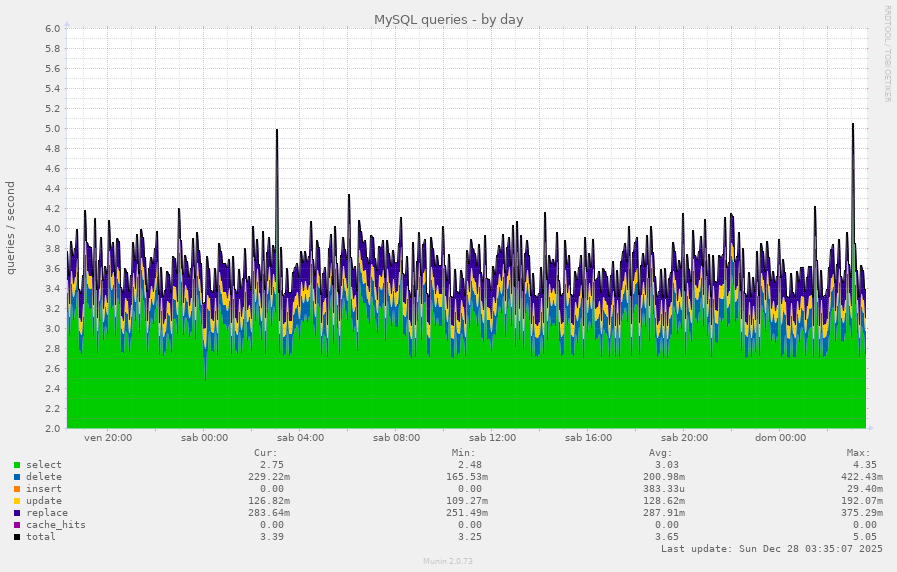Image resolution: width=897 pixels, height=572 pixels.
Task: Click the insert average value 383.33u
Action: (664, 489)
